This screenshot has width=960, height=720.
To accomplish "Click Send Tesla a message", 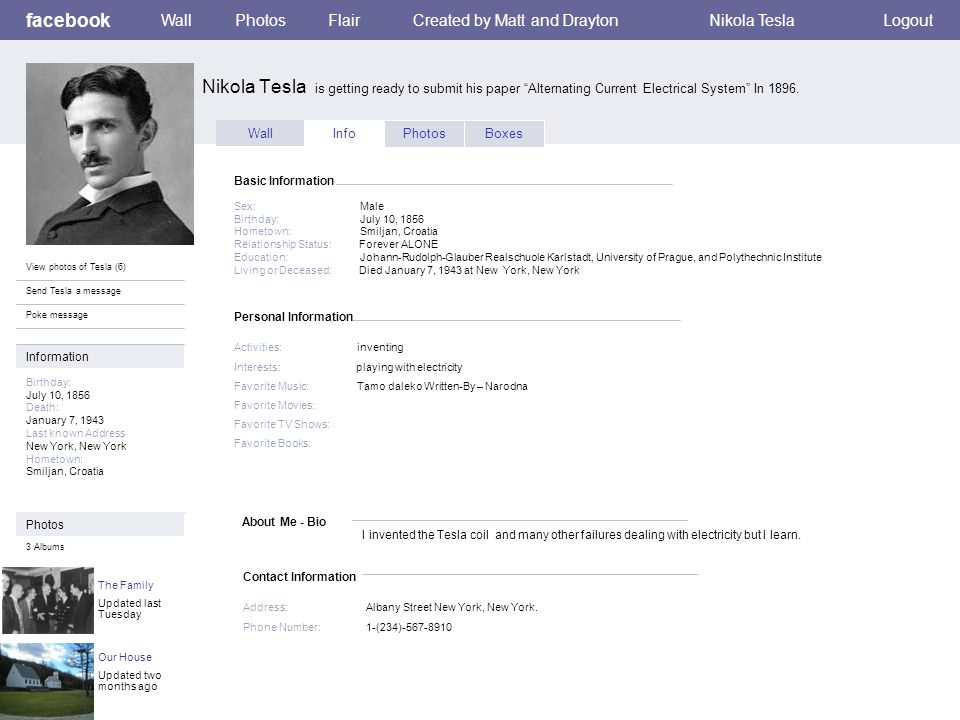I will [73, 291].
